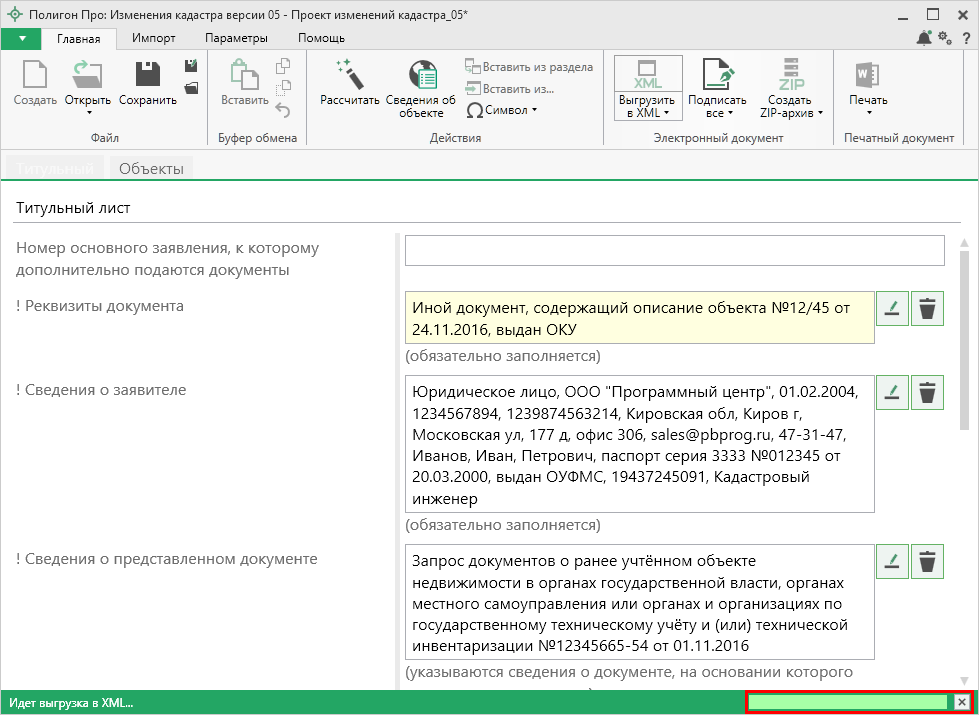Screen dimensions: 979x715
Task: Edit Сведения о заявителе field
Action: click(892, 392)
